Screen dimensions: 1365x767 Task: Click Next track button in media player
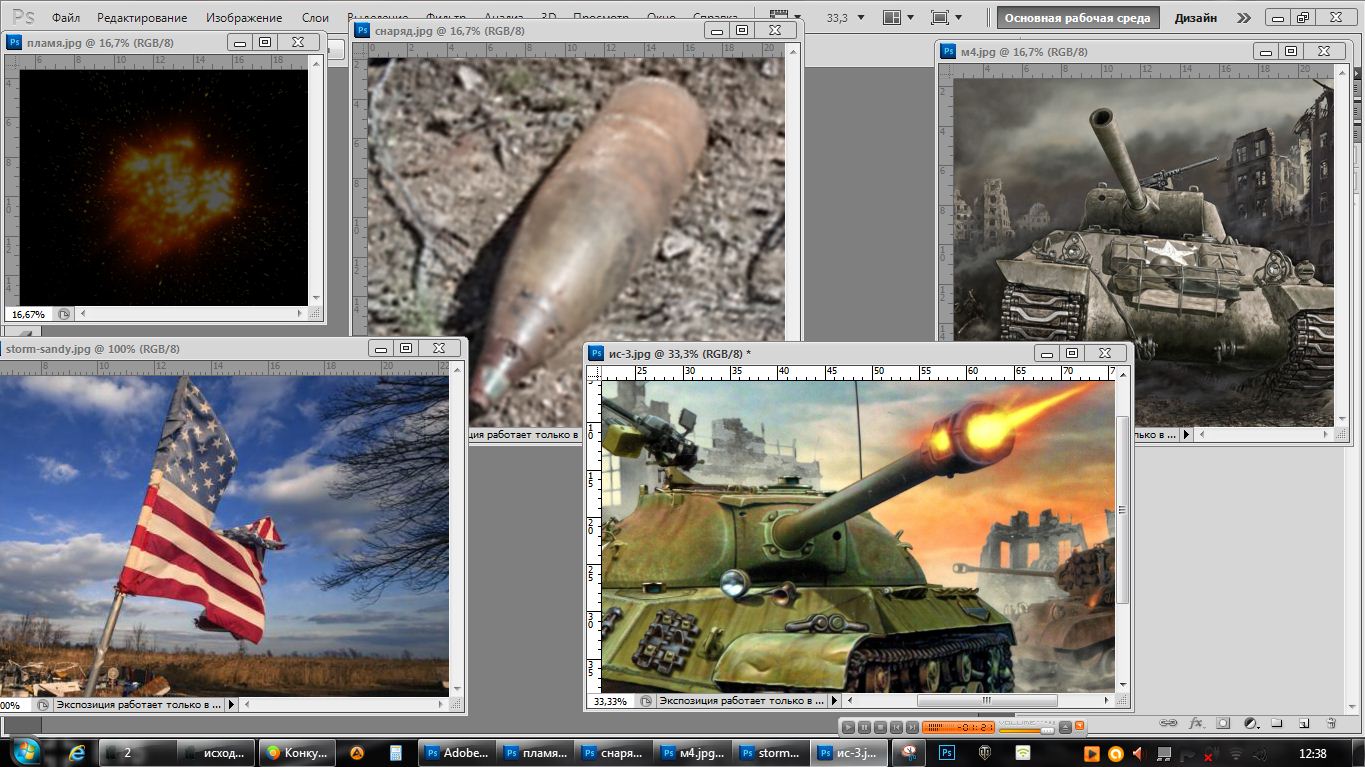coord(911,727)
